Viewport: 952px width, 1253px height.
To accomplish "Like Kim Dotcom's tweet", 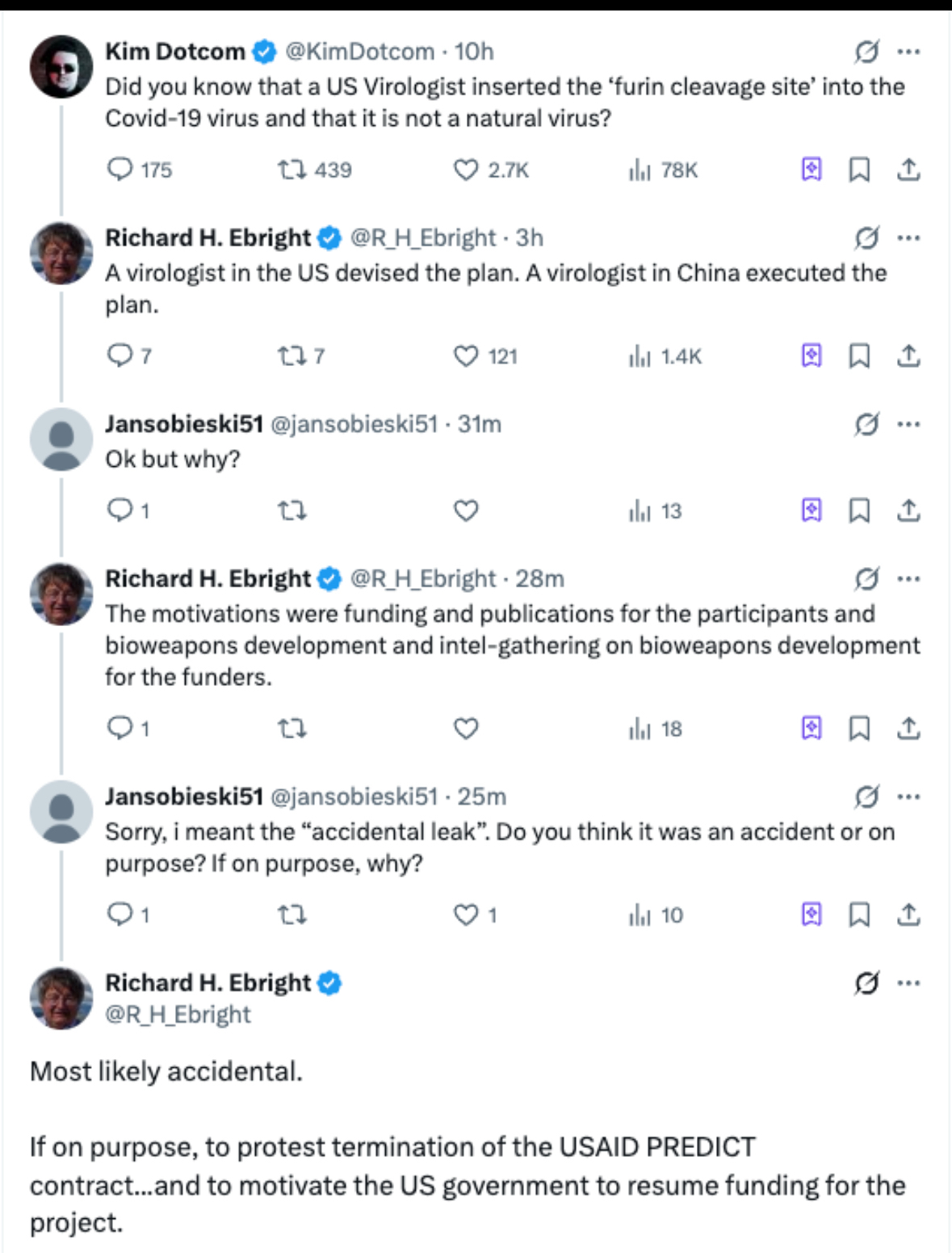I will [466, 170].
